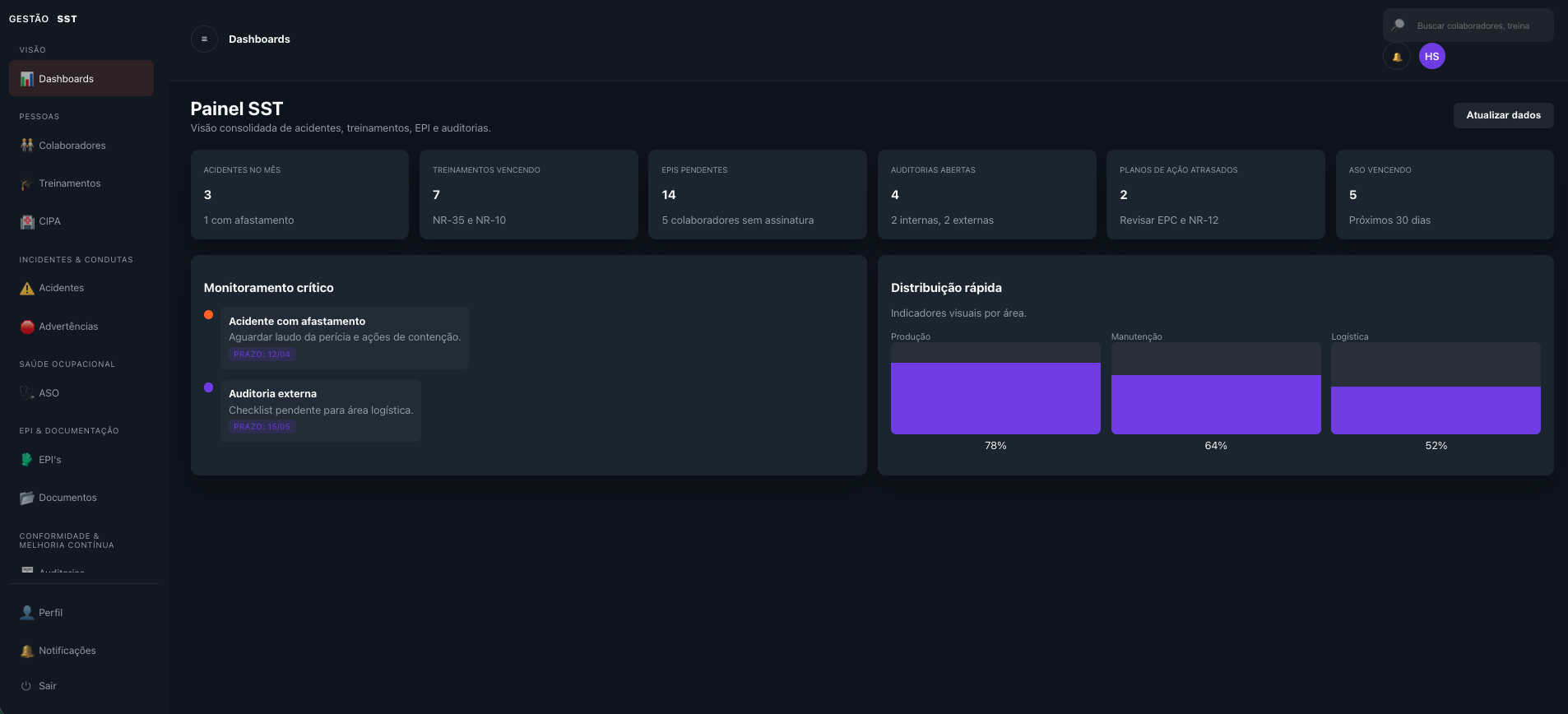Open Notificações in the sidebar footer

(x=67, y=651)
